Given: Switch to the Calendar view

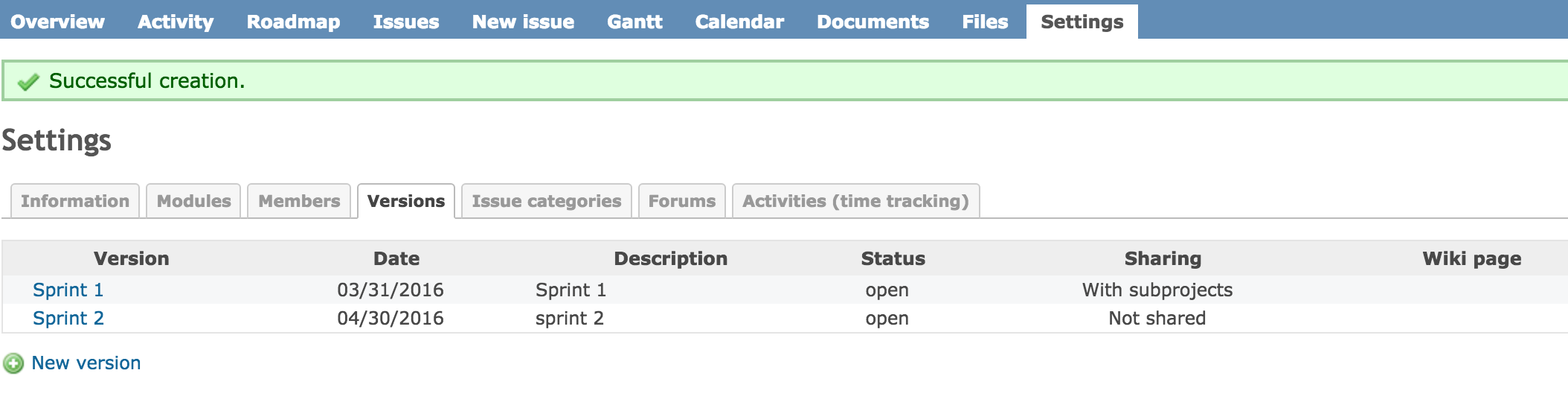Looking at the screenshot, I should (x=739, y=22).
